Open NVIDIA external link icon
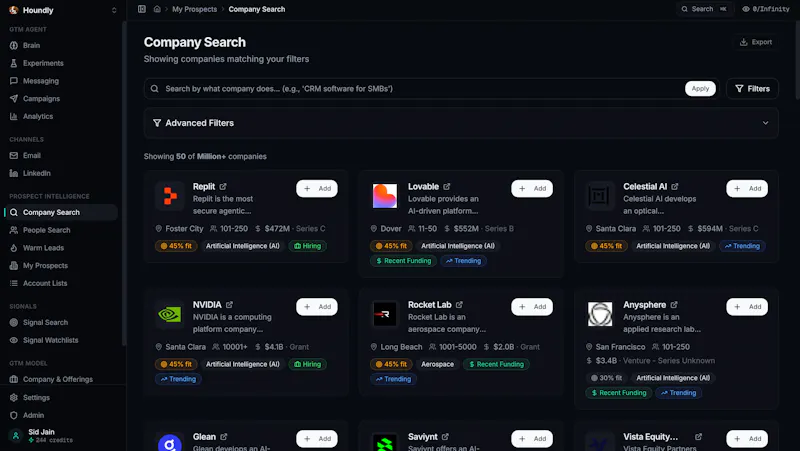 tap(230, 305)
